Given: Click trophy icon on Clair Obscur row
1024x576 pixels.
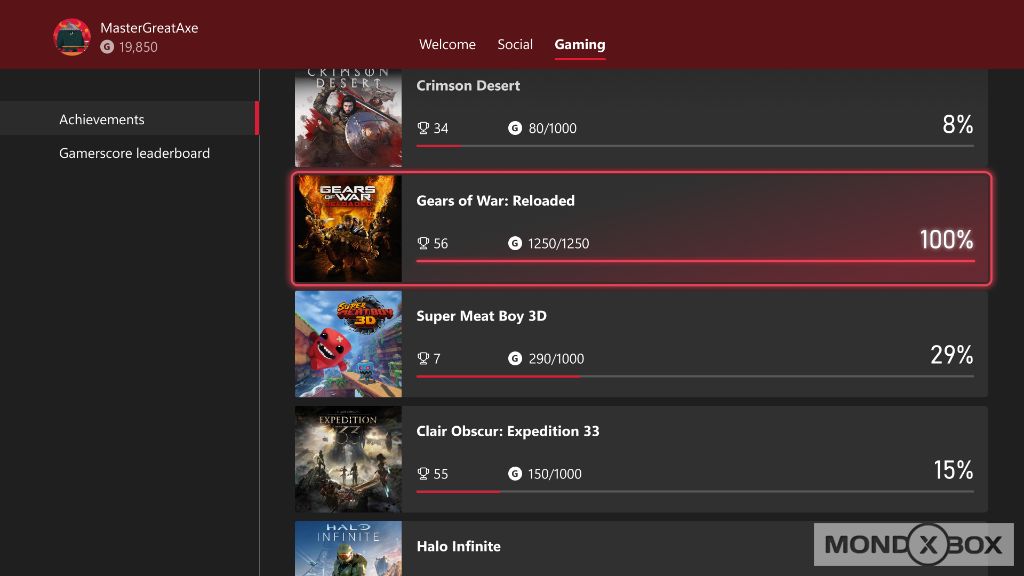Looking at the screenshot, I should tap(423, 473).
